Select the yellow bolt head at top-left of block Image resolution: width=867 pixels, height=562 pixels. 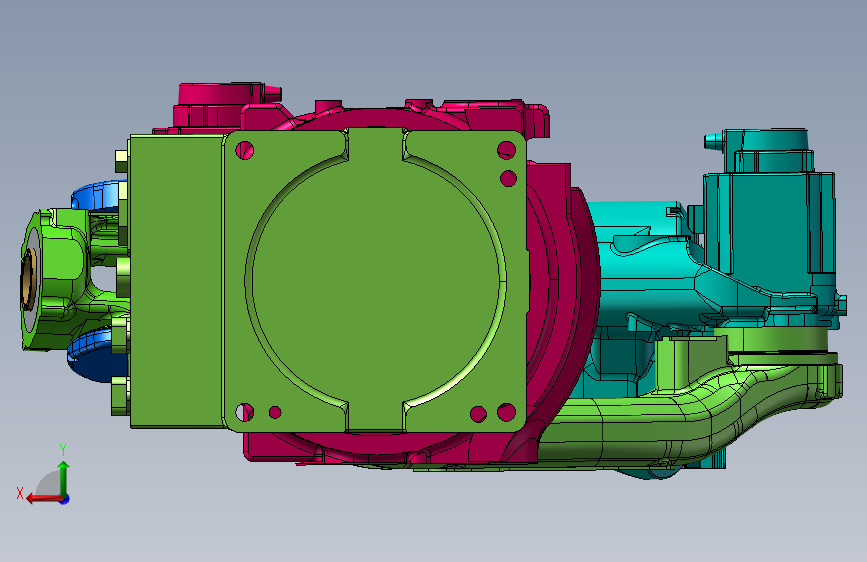[121, 161]
